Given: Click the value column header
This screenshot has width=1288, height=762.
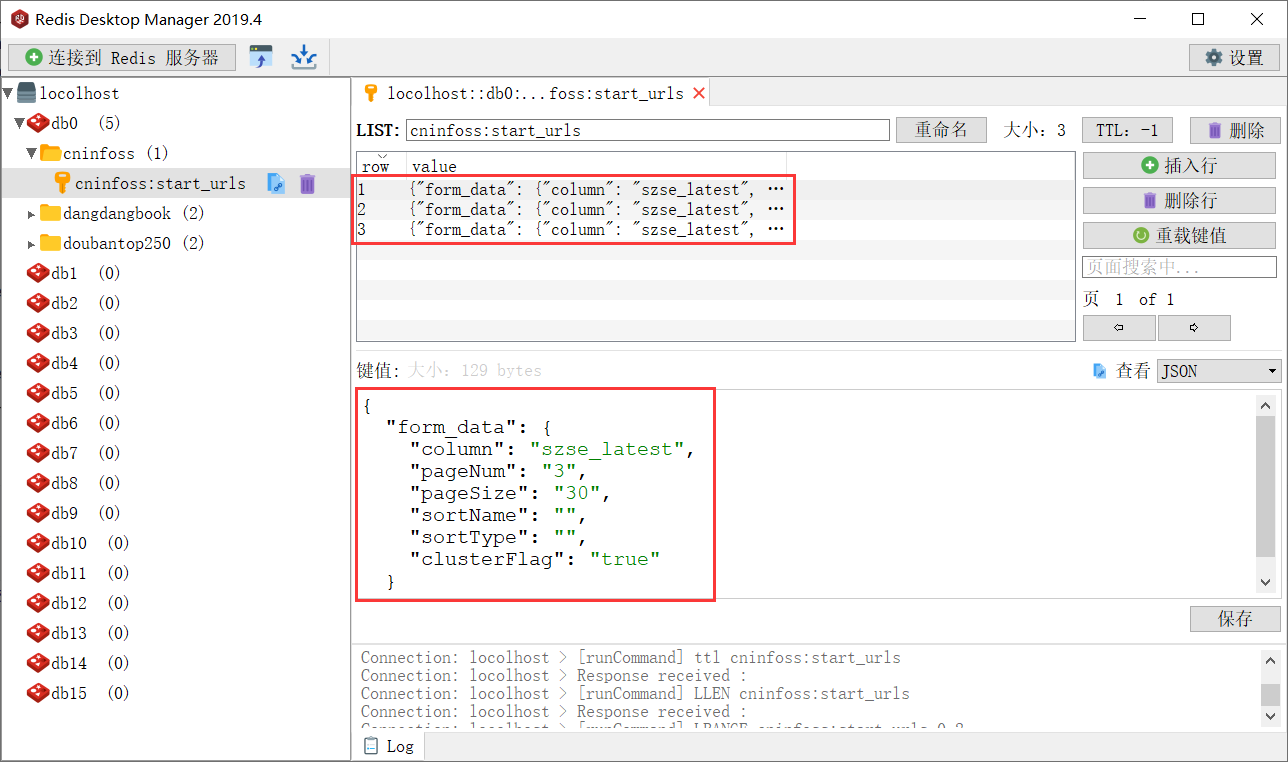Looking at the screenshot, I should tap(596, 165).
